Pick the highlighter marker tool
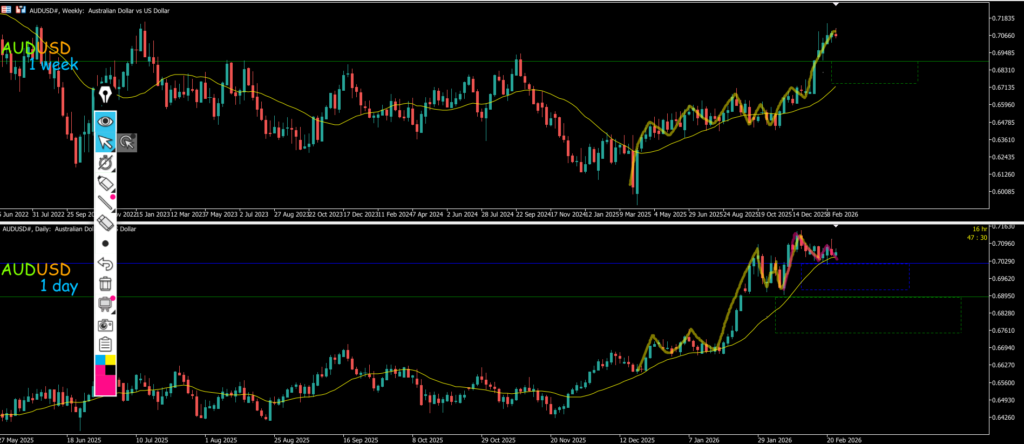 [105, 184]
